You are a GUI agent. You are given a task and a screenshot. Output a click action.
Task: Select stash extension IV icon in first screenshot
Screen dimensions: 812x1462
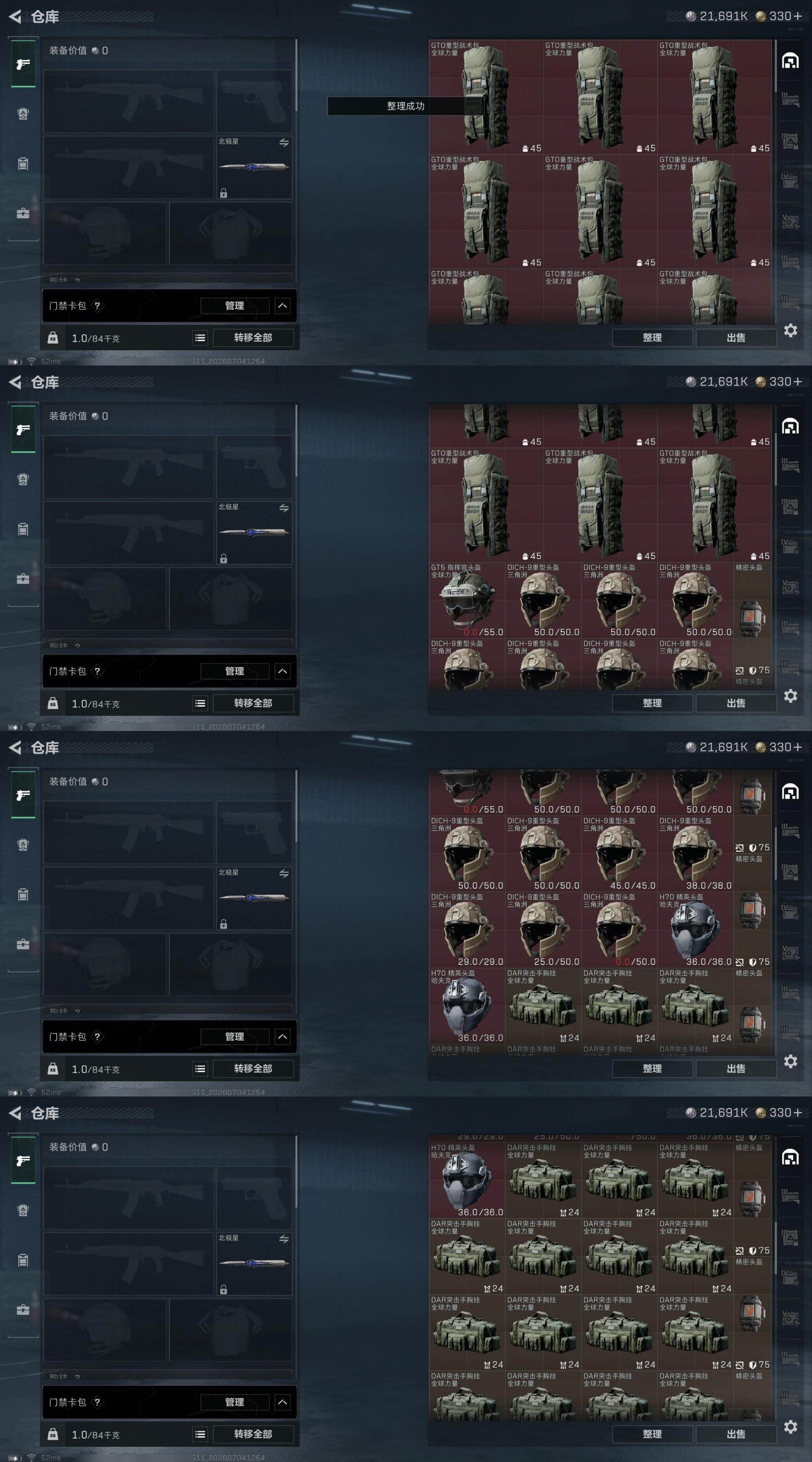coord(791,181)
